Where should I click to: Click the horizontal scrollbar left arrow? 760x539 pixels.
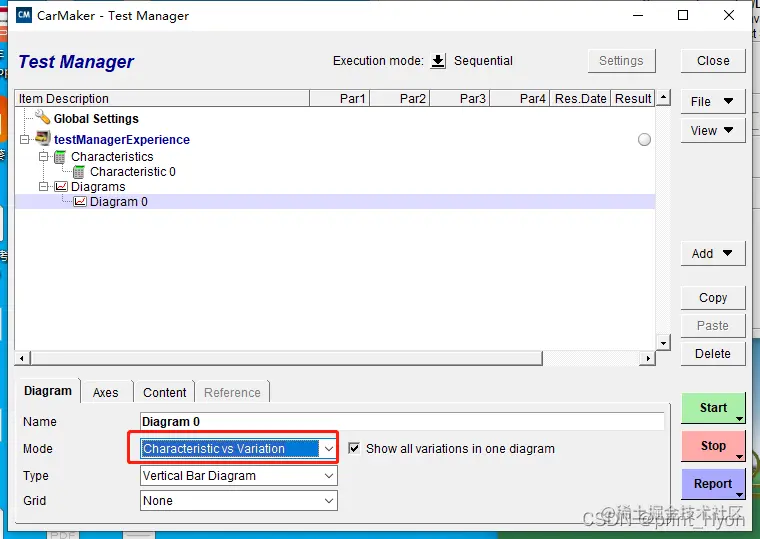[22, 359]
